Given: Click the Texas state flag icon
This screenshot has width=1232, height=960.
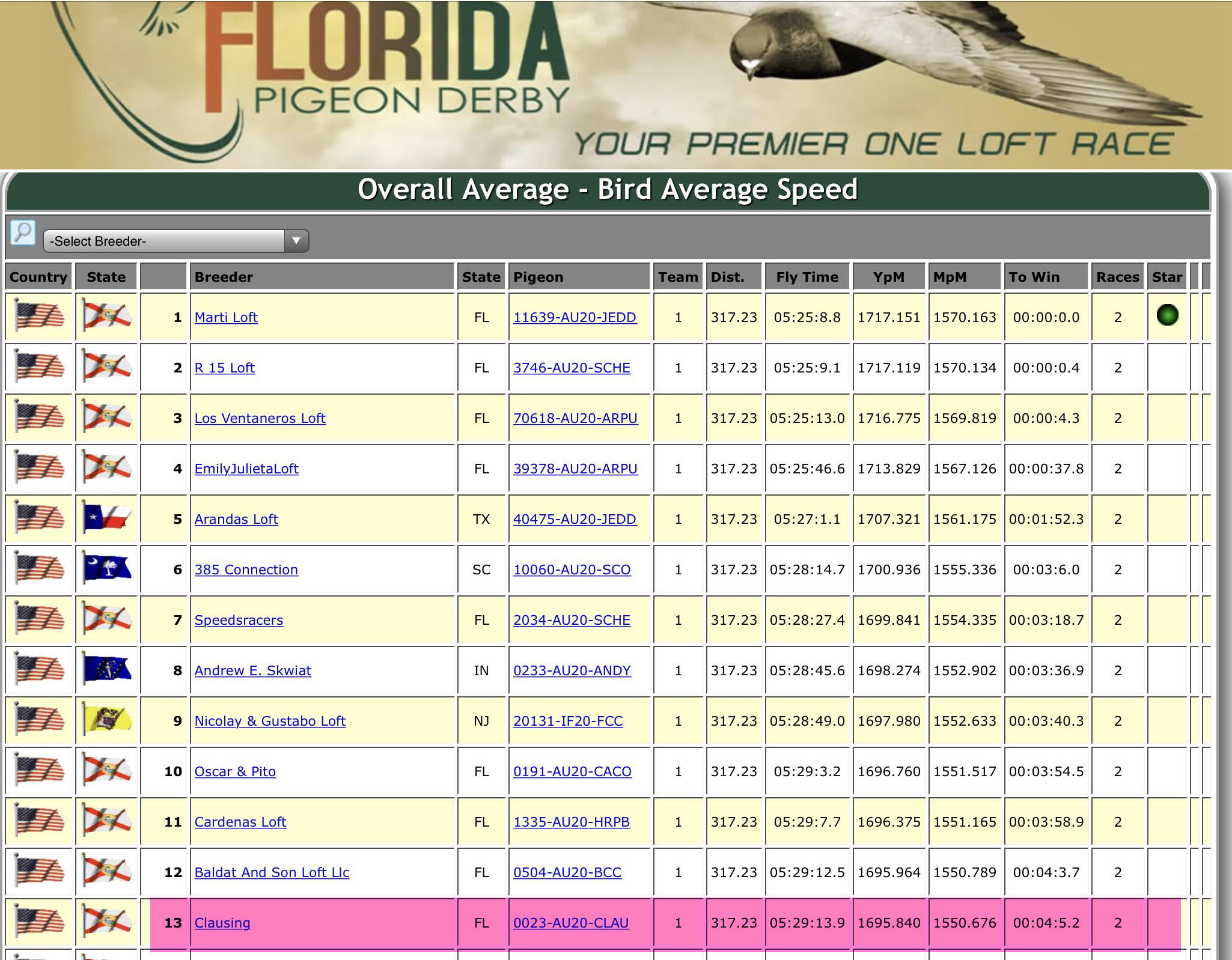Looking at the screenshot, I should [107, 518].
